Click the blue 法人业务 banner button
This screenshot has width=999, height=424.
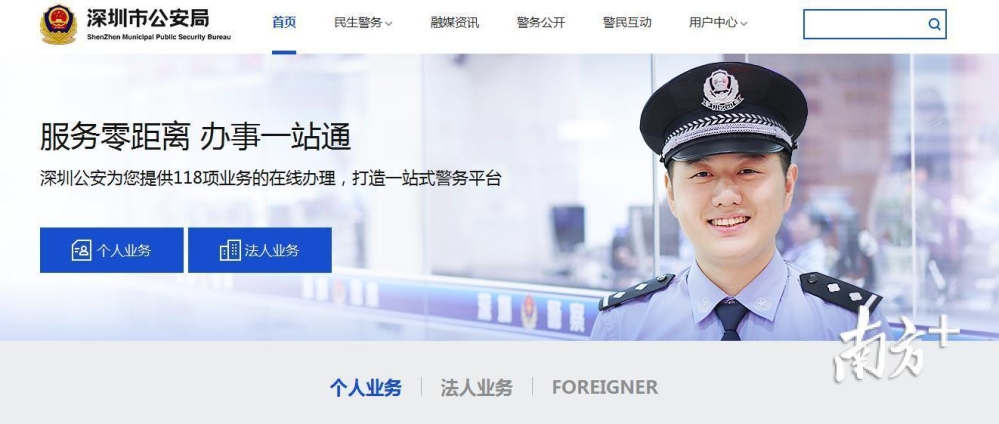(260, 250)
